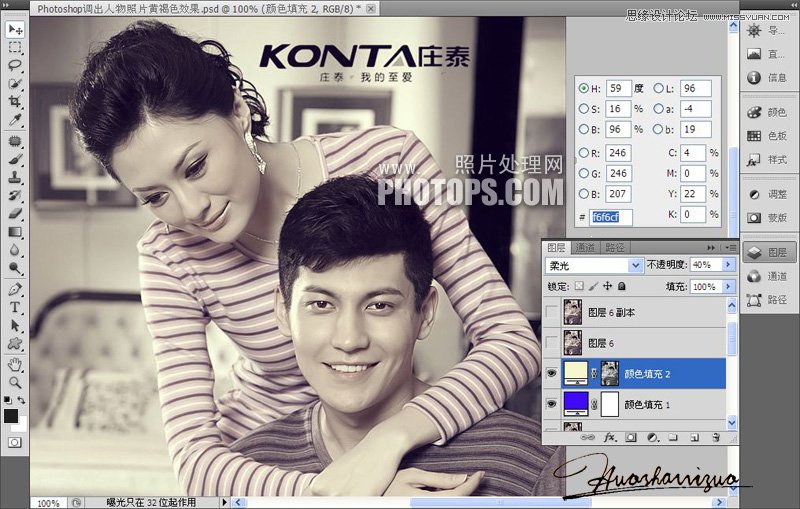This screenshot has height=509, width=800.
Task: Delete the selected layer
Action: click(x=716, y=438)
